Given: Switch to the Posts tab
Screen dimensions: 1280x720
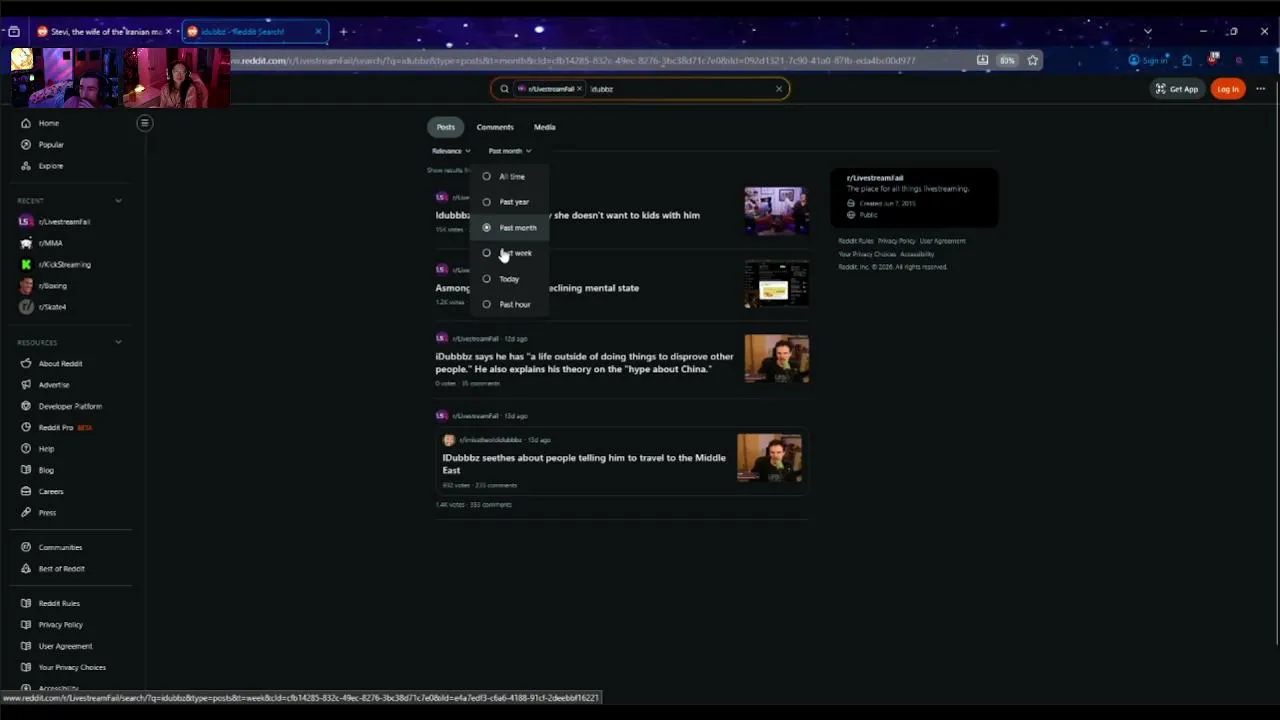Looking at the screenshot, I should (446, 127).
